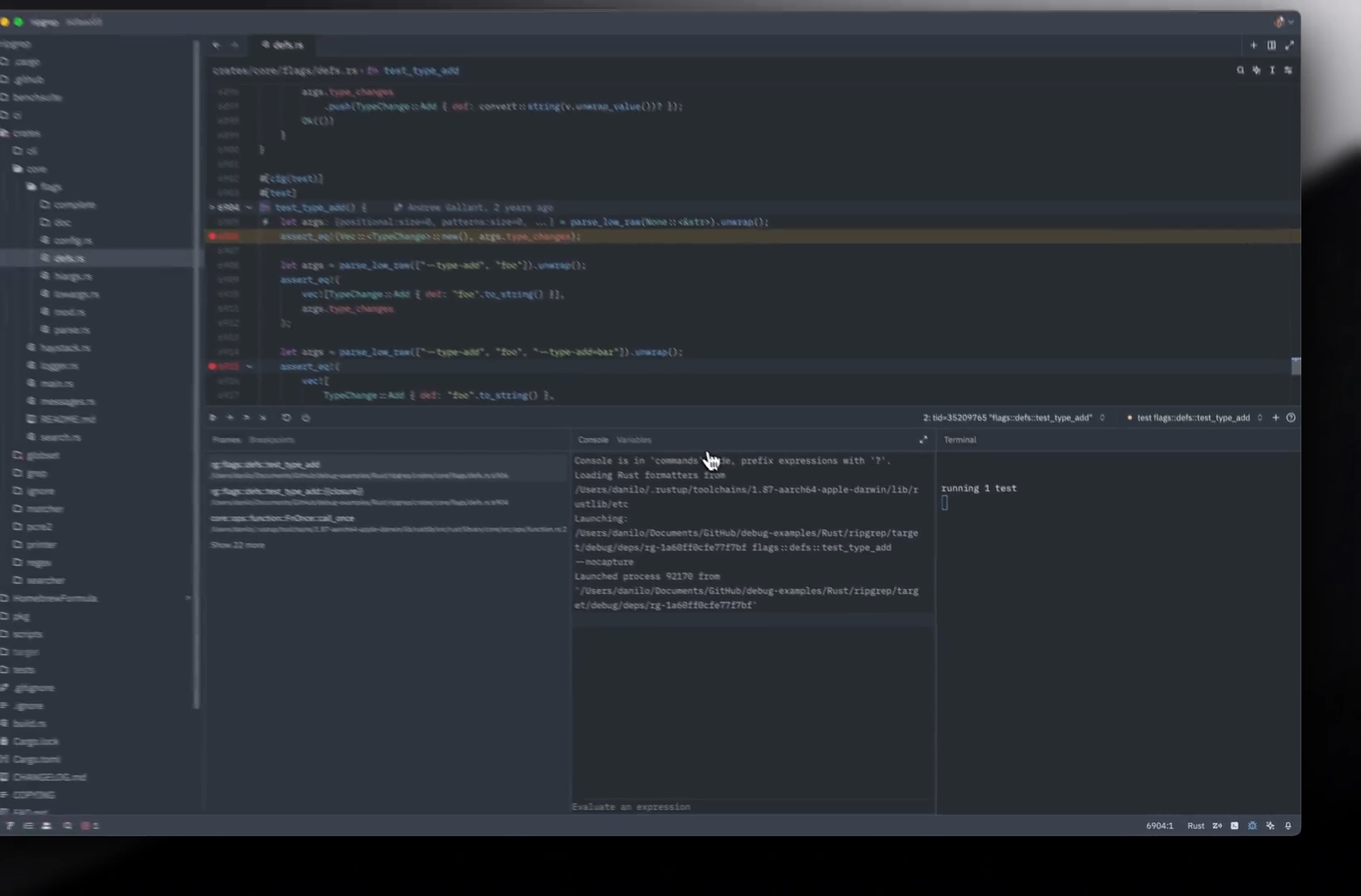Click the Rust language selector in status bar
This screenshot has height=896, width=1361.
coord(1196,825)
